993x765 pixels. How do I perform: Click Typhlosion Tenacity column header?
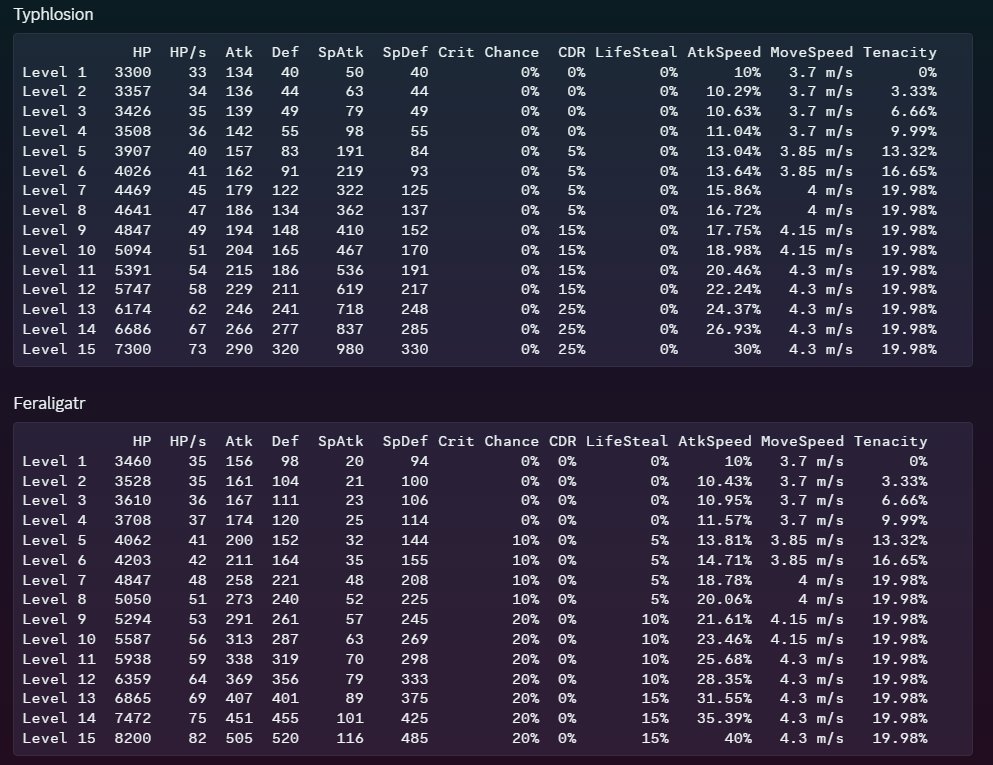click(x=899, y=52)
